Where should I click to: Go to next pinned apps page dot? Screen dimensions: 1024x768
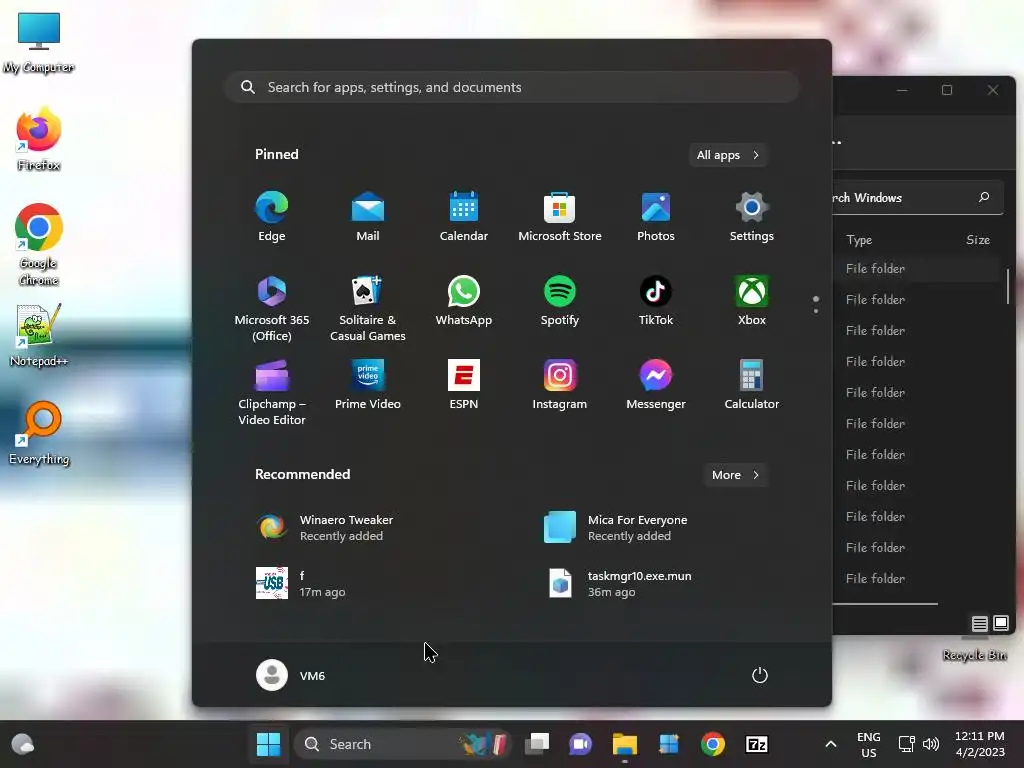pyautogui.click(x=816, y=311)
